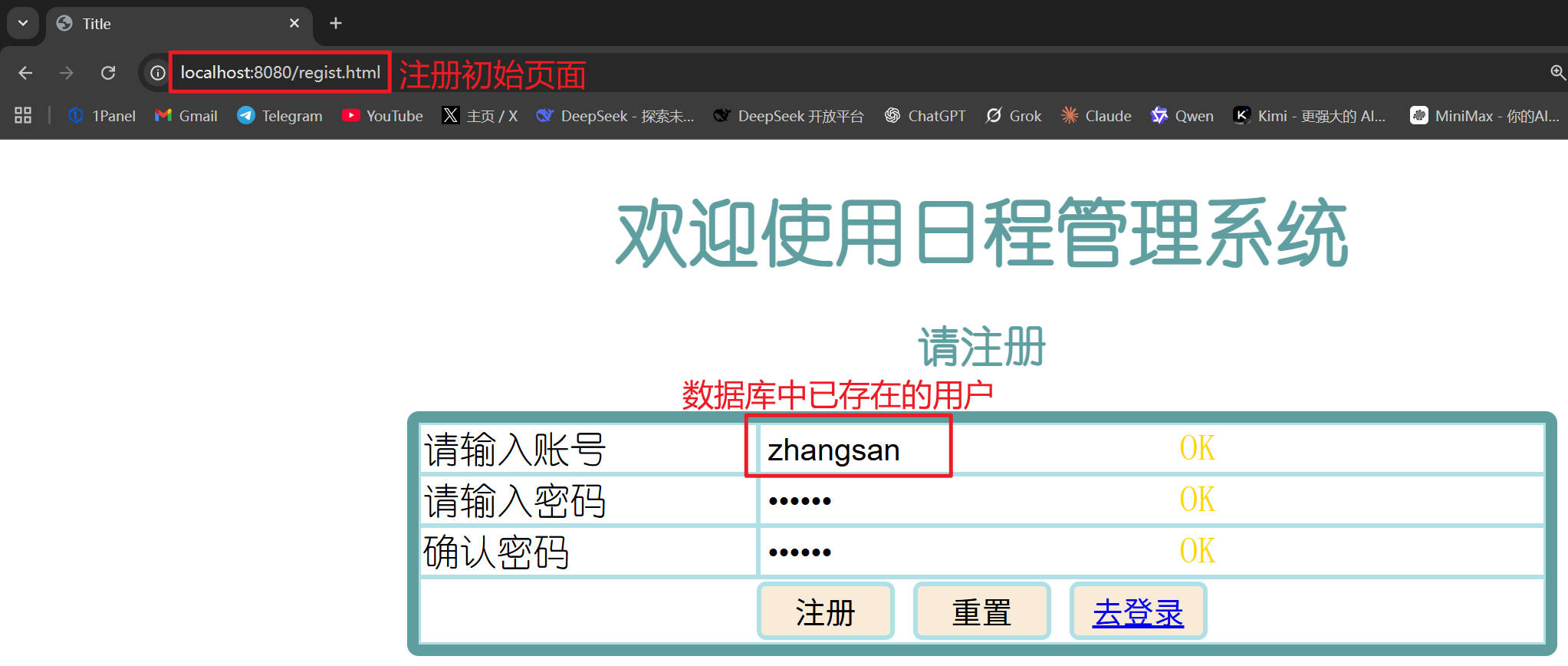Open the bookmarks apps grid icon
Image resolution: width=1568 pixels, height=666 pixels.
click(x=23, y=116)
